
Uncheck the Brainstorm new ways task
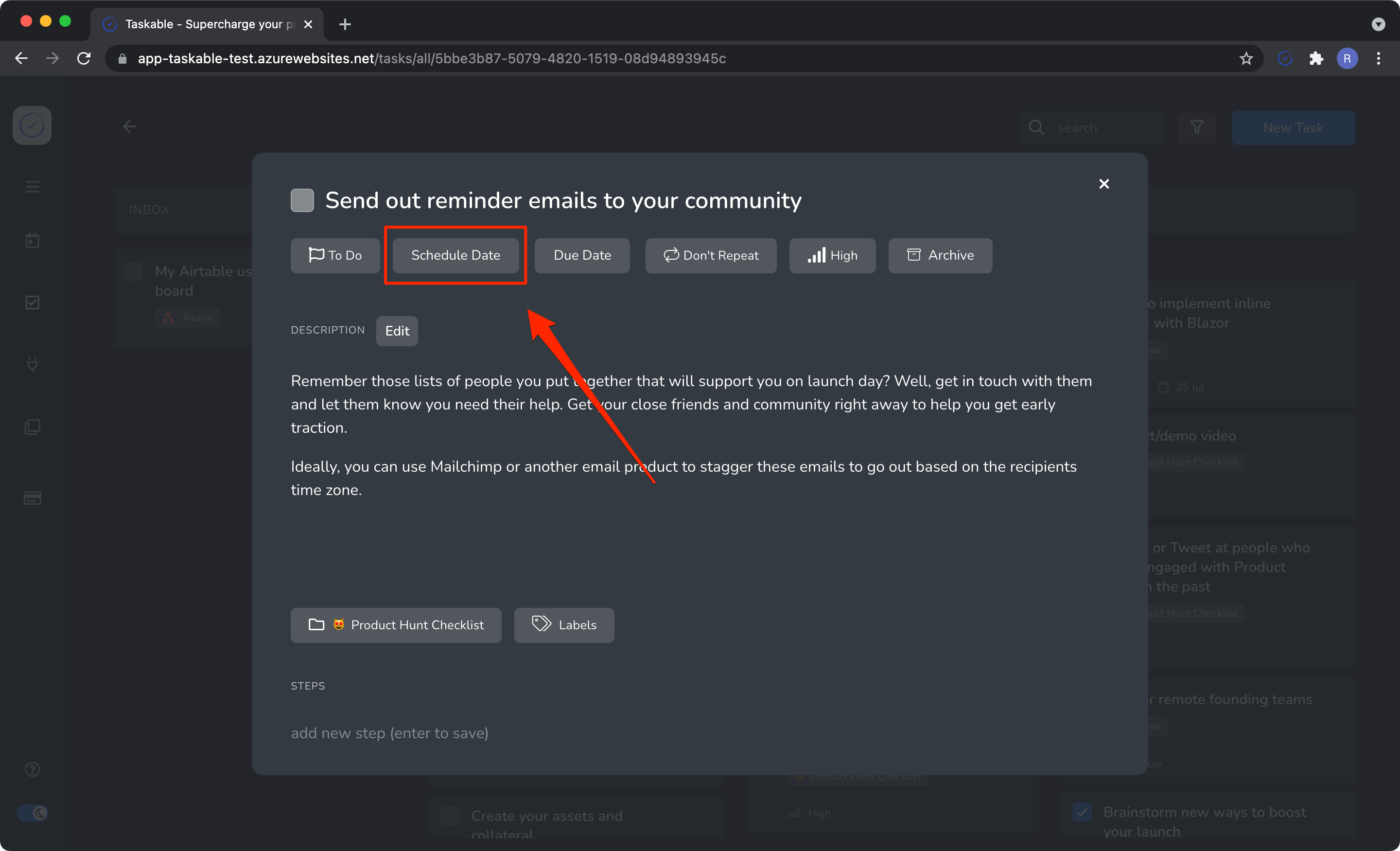1082,812
